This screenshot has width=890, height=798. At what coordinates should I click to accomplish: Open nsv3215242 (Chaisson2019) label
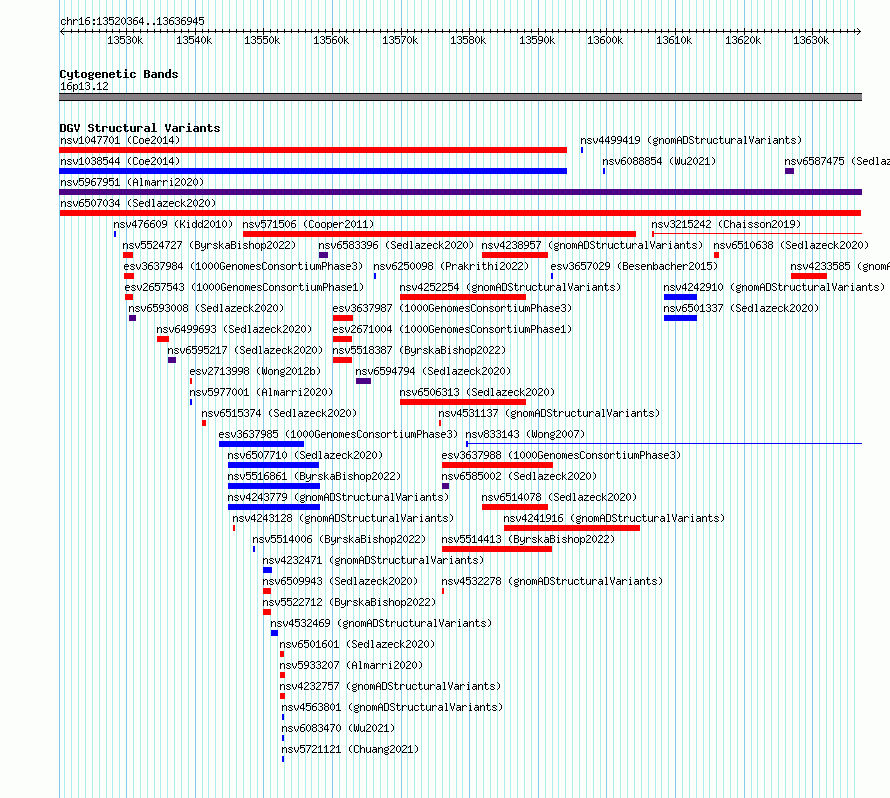(726, 224)
